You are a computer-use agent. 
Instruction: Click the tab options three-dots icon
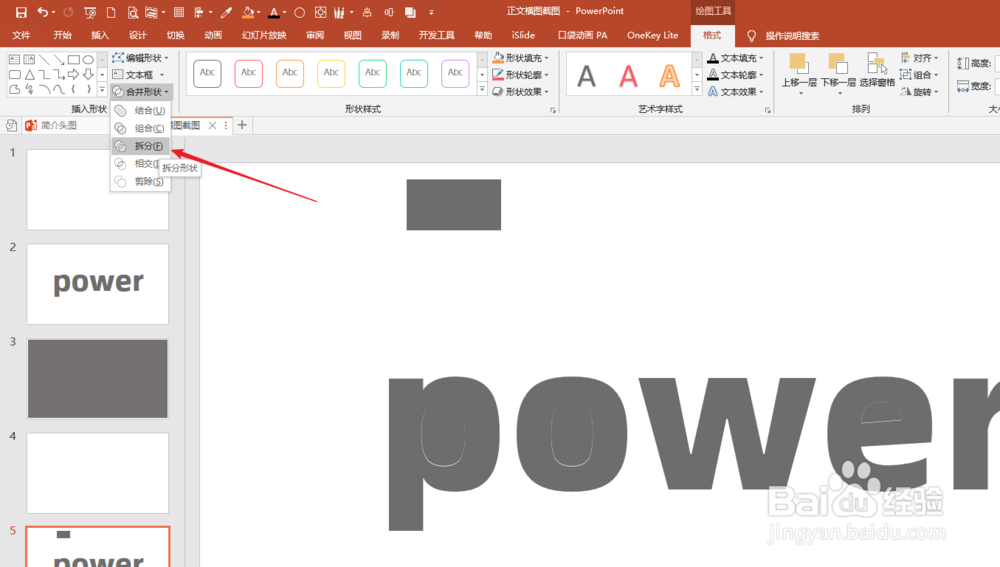coord(226,126)
